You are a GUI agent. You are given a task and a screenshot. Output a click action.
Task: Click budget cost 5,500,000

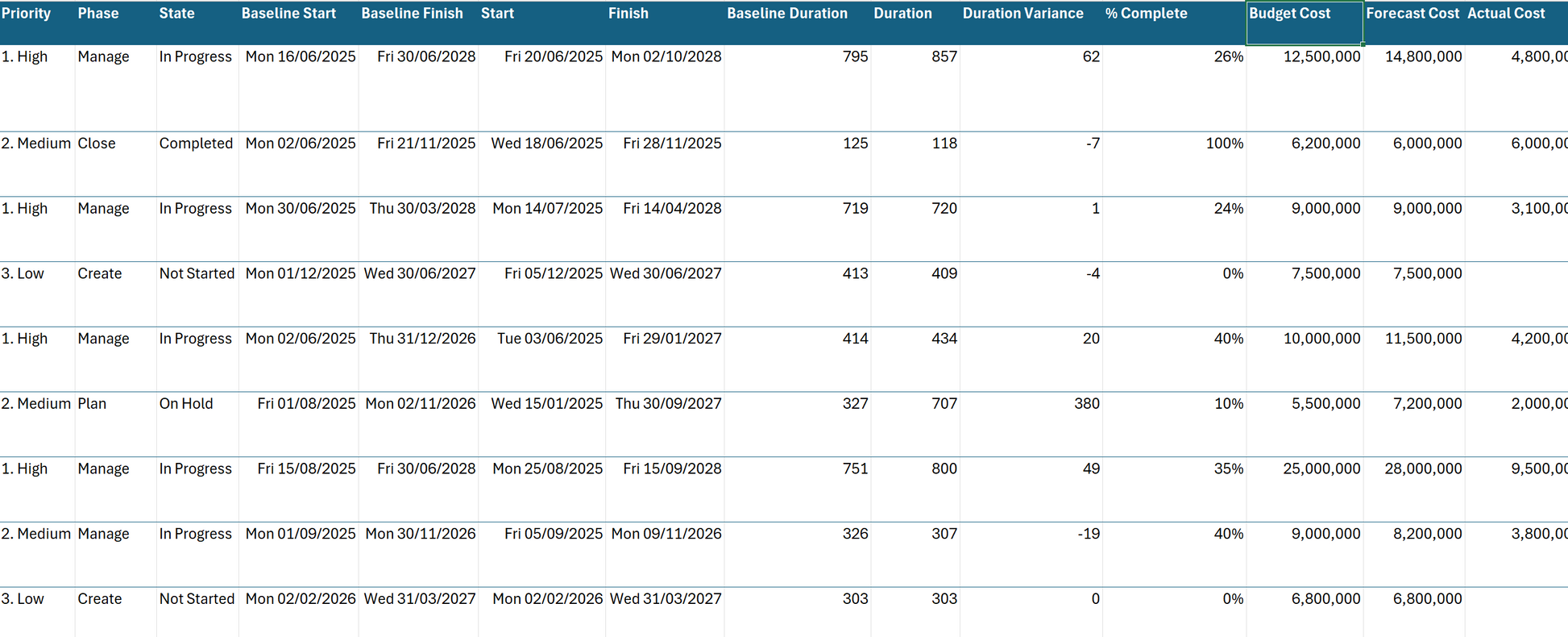pyautogui.click(x=1326, y=404)
